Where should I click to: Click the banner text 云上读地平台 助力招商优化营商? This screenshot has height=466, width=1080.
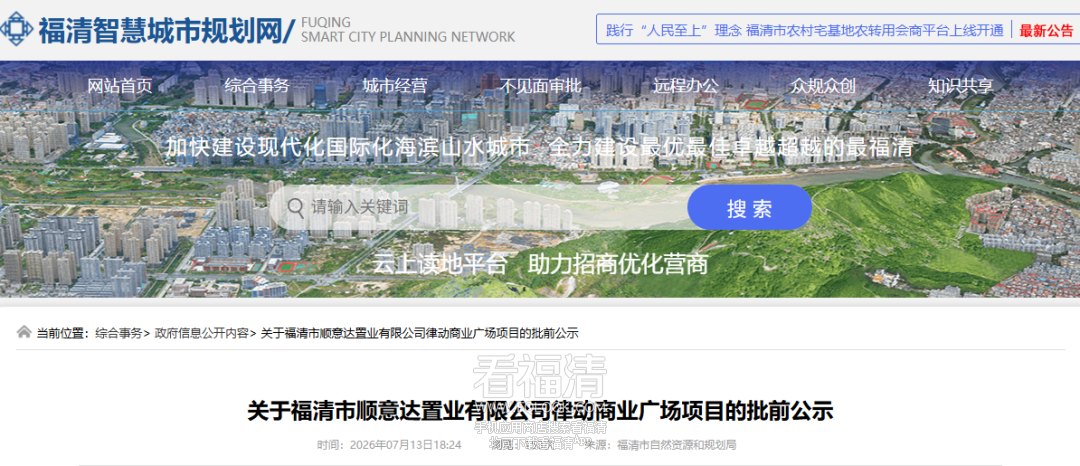(541, 264)
